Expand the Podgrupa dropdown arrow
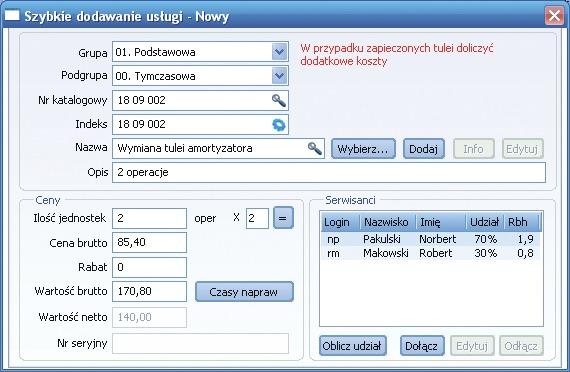Image resolution: width=570 pixels, height=372 pixels. pyautogui.click(x=279, y=76)
